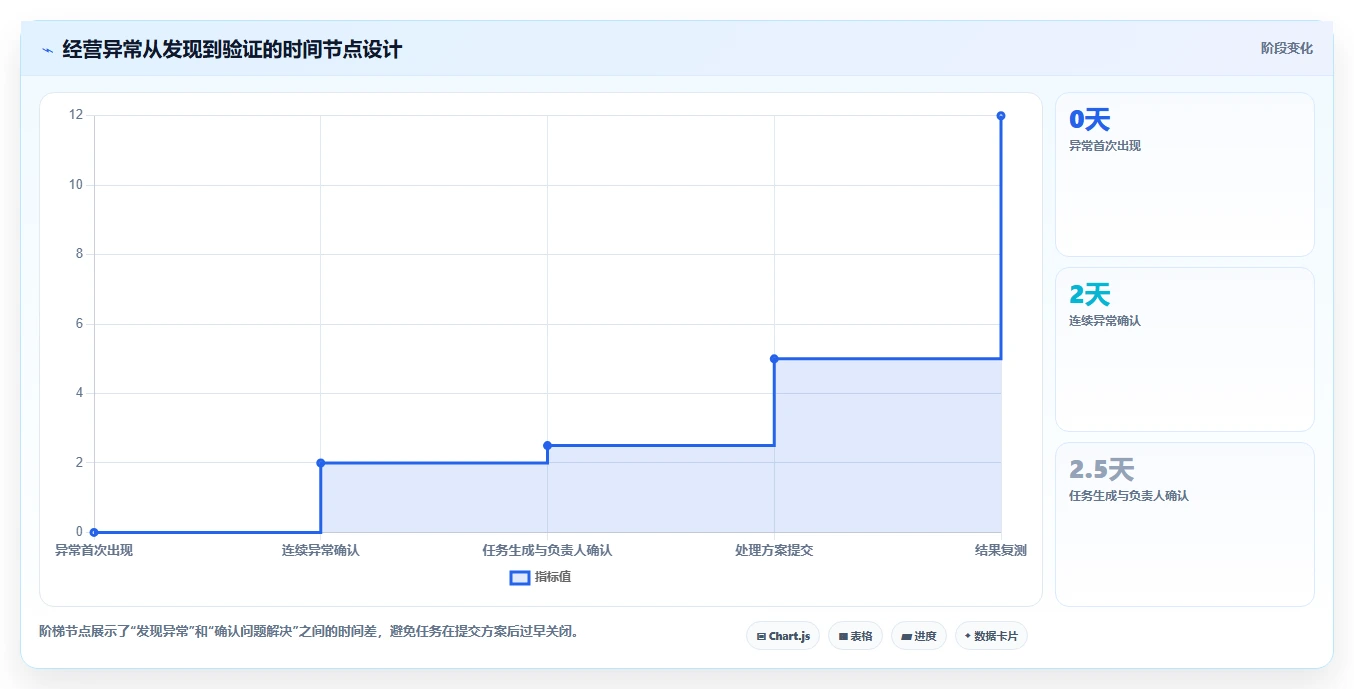Click the 阶段变化 label in header

click(x=1286, y=48)
